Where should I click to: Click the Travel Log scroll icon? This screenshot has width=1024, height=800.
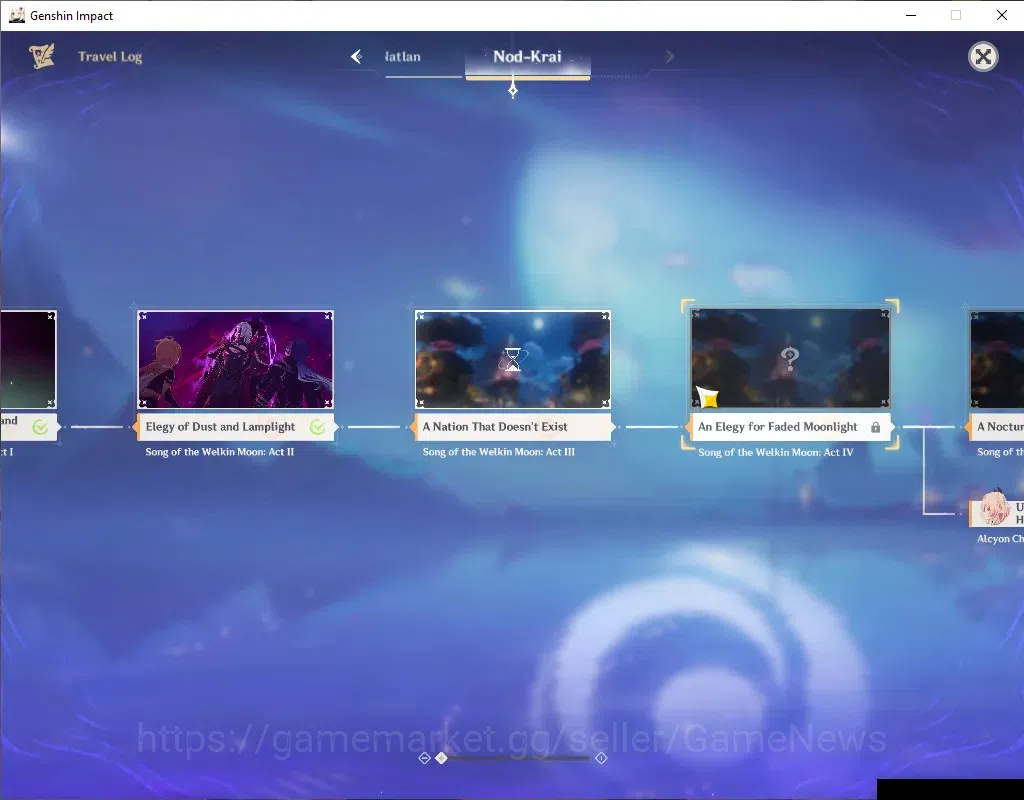coord(42,56)
